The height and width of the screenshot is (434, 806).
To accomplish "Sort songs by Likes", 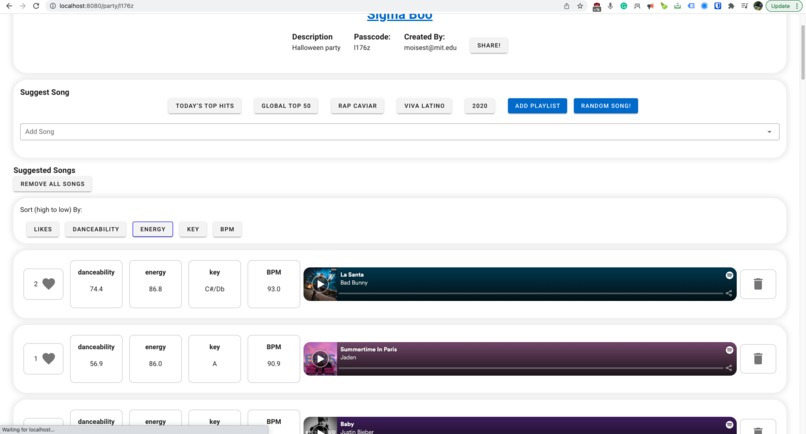I will point(43,229).
